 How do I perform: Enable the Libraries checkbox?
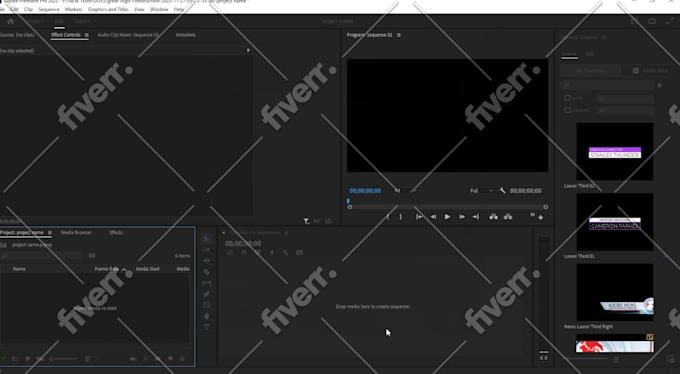[567, 110]
